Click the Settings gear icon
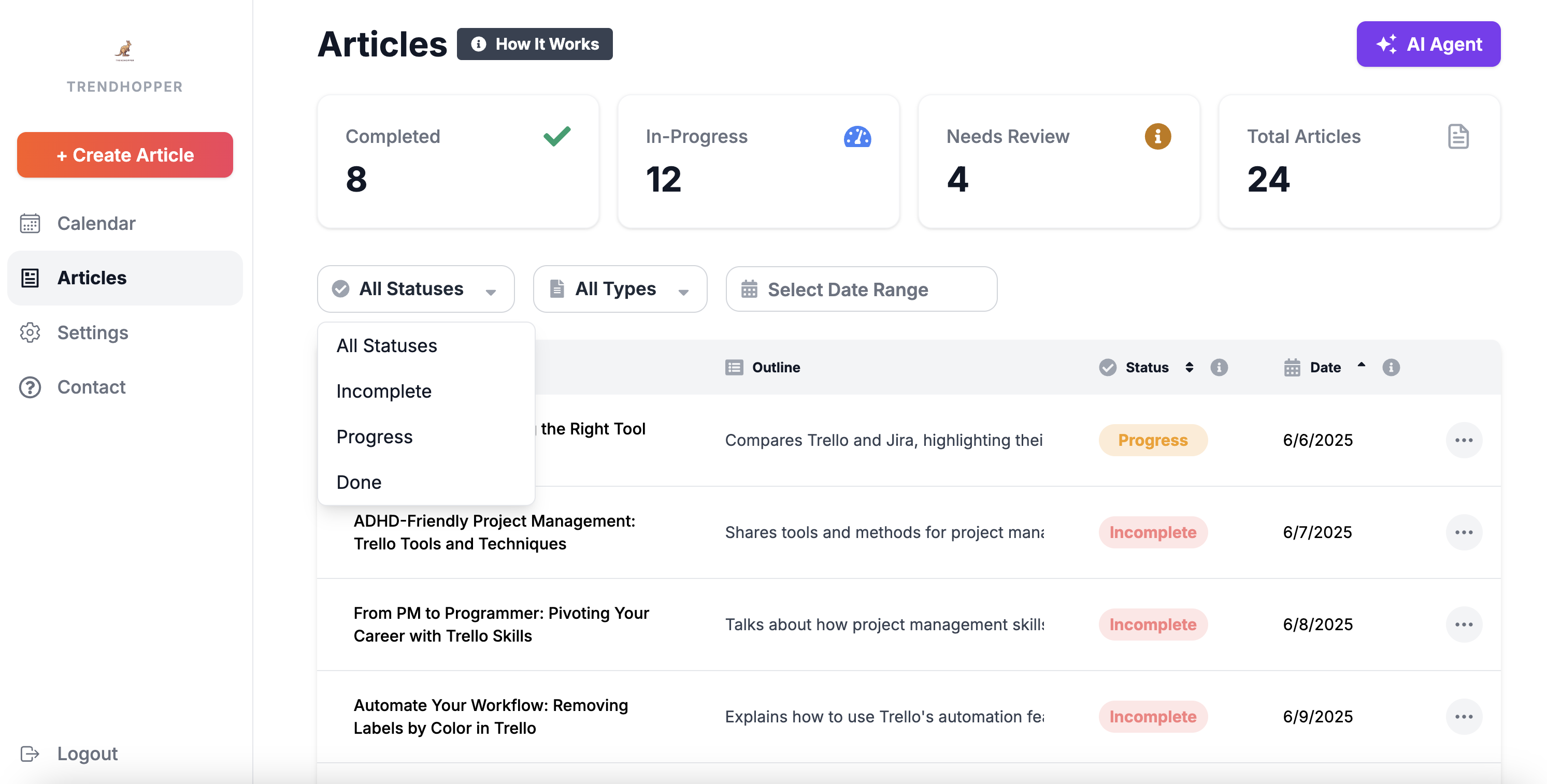Viewport: 1547px width, 784px height. pos(30,332)
